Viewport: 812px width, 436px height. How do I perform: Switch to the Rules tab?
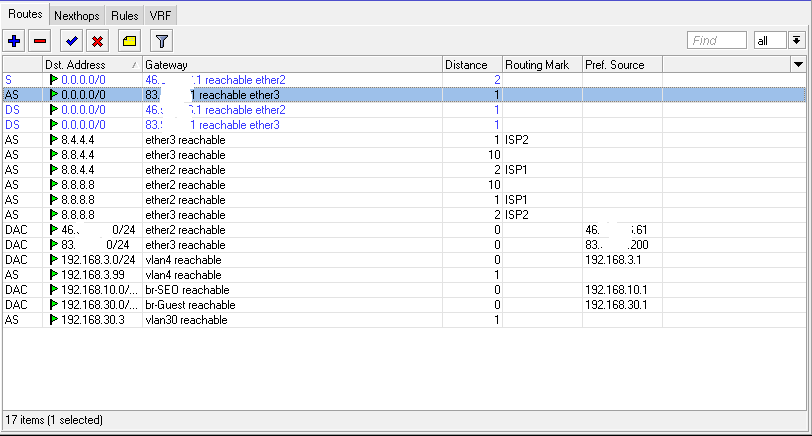[124, 16]
